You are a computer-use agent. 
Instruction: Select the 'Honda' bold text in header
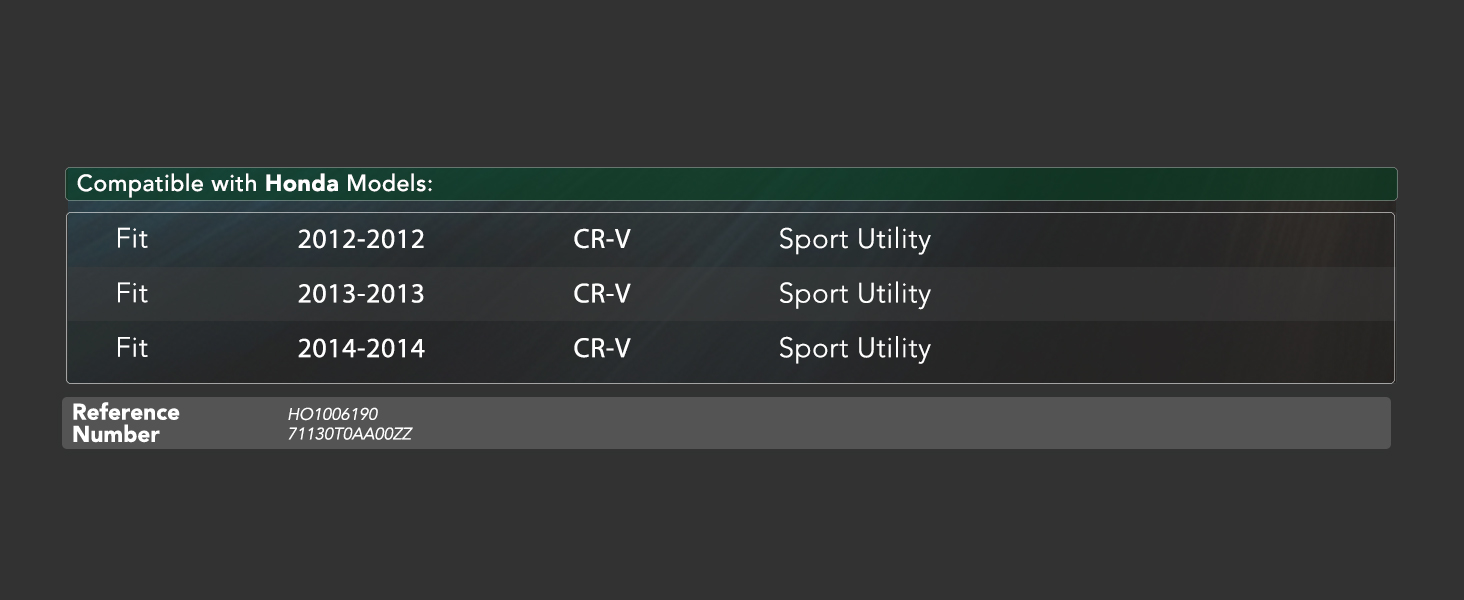301,184
